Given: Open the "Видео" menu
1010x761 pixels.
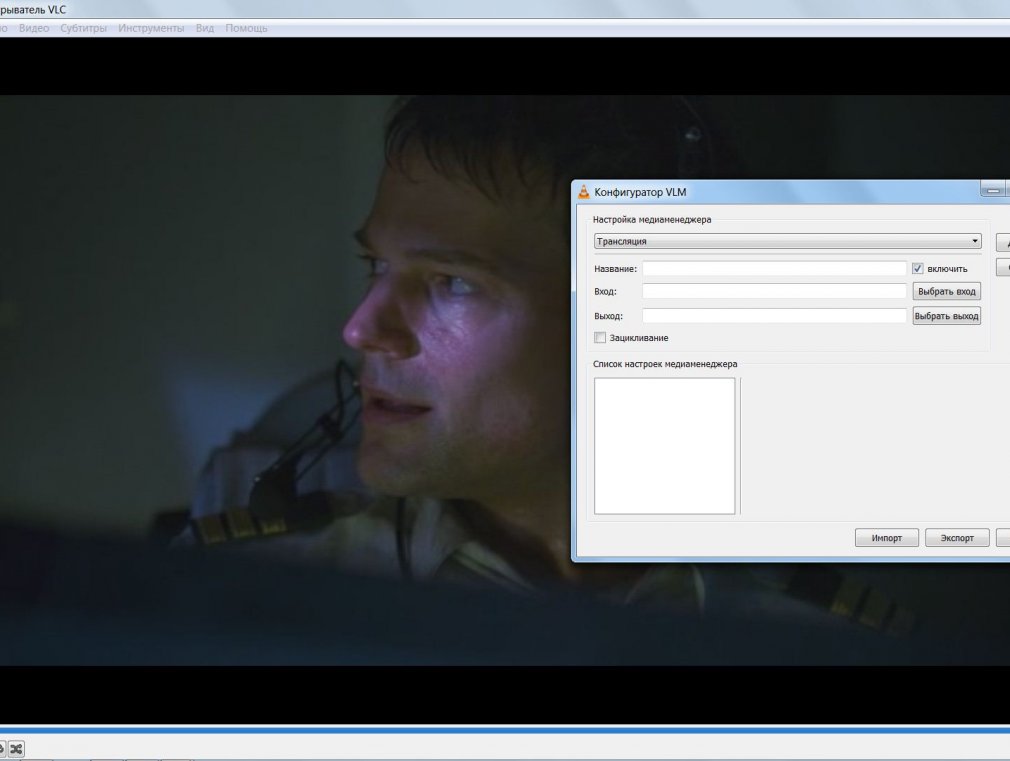Looking at the screenshot, I should click(34, 28).
